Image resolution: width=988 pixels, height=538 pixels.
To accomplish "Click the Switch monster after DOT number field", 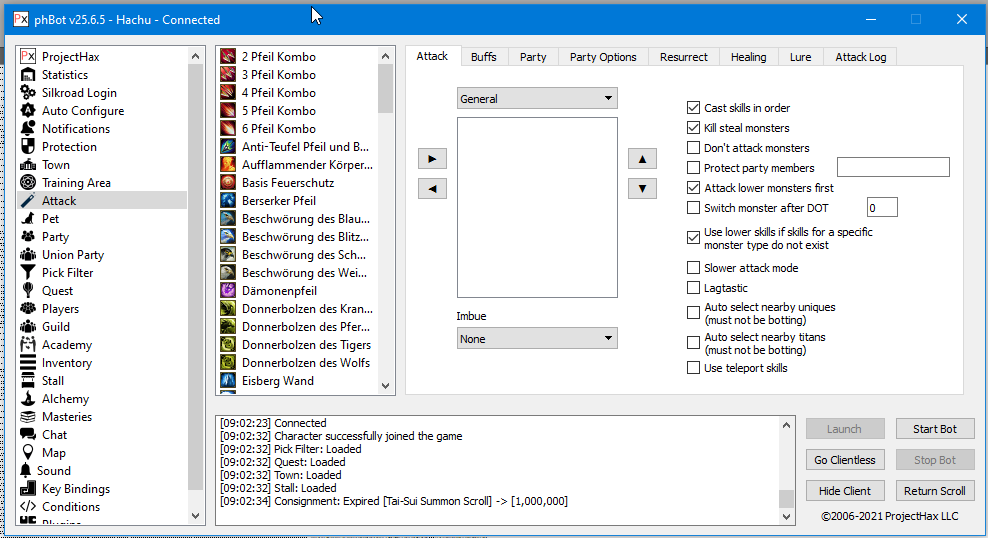I will pyautogui.click(x=881, y=208).
